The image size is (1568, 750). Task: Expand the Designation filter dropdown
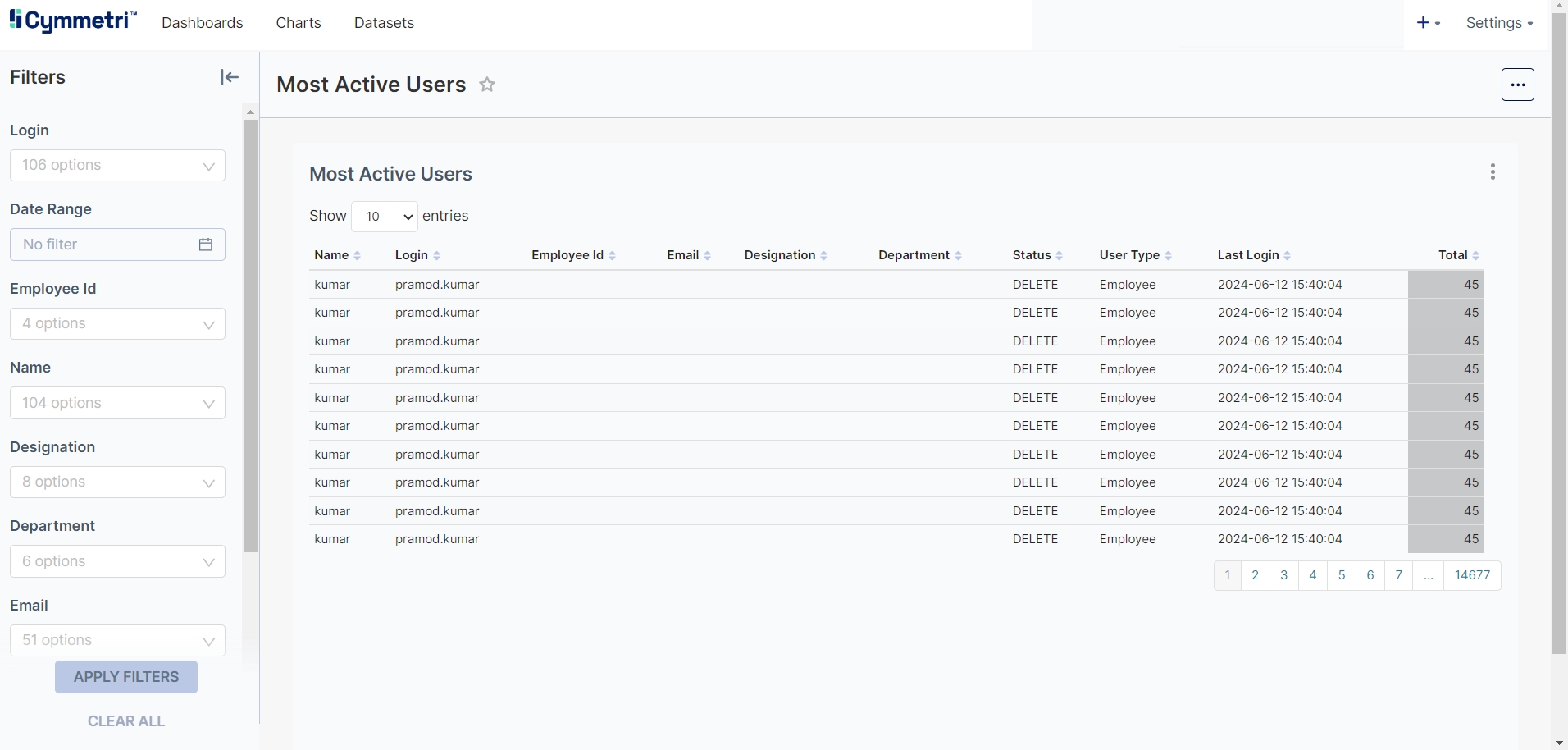click(x=117, y=482)
